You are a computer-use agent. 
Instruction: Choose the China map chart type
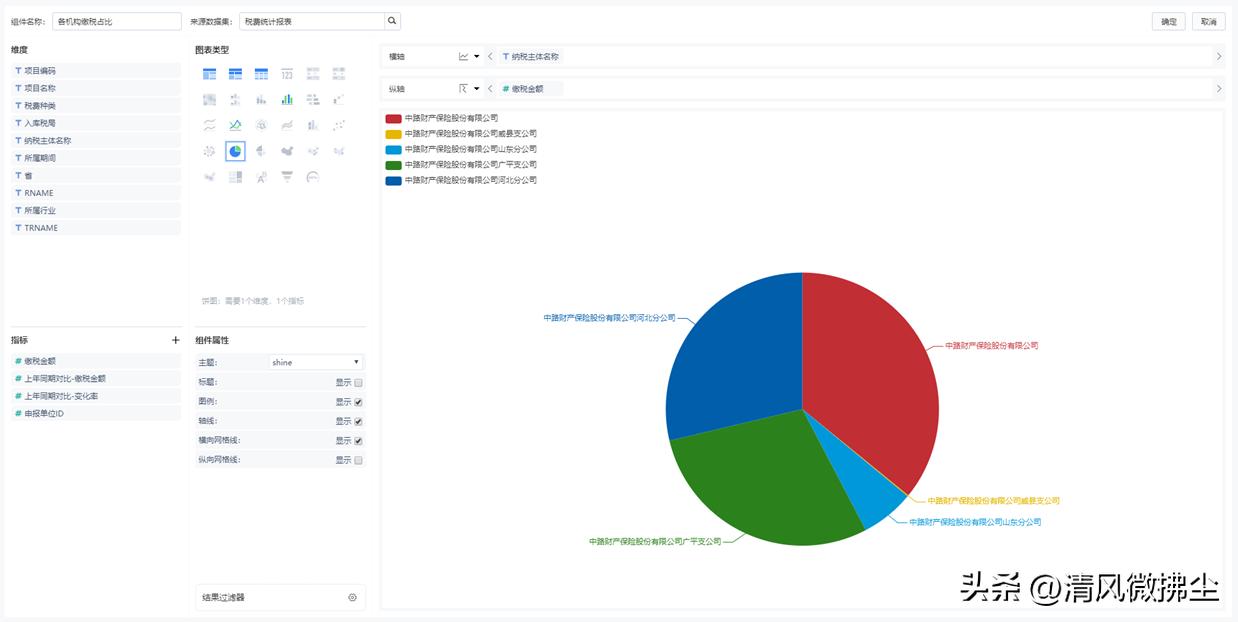(x=287, y=151)
